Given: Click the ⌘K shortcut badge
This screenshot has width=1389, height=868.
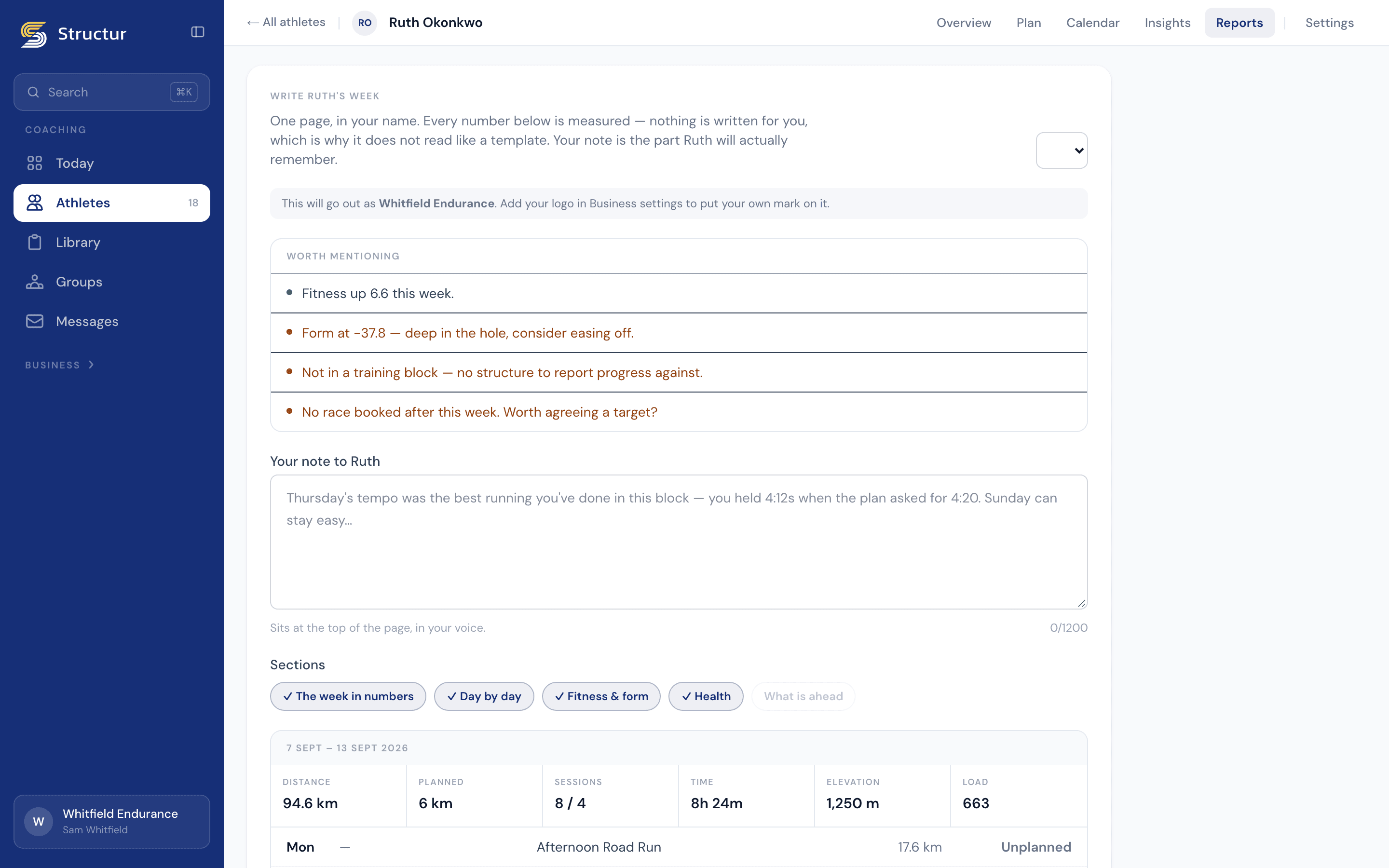Looking at the screenshot, I should (x=184, y=92).
